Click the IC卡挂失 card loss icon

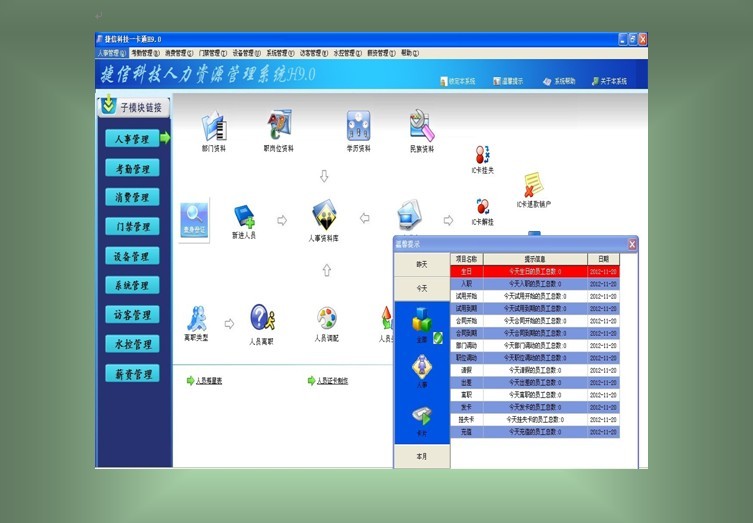[482, 156]
